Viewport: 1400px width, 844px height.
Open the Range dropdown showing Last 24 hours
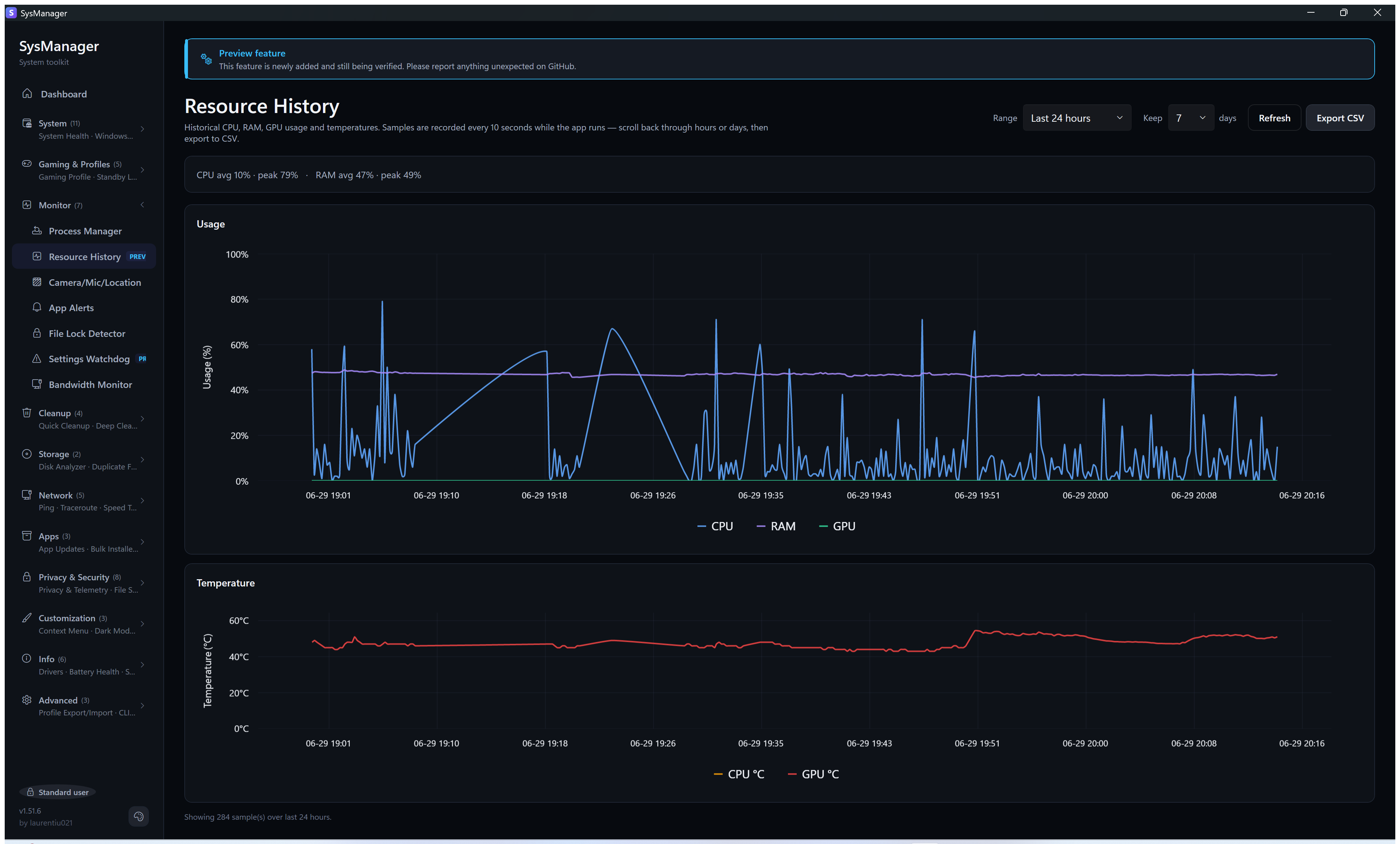[1077, 118]
